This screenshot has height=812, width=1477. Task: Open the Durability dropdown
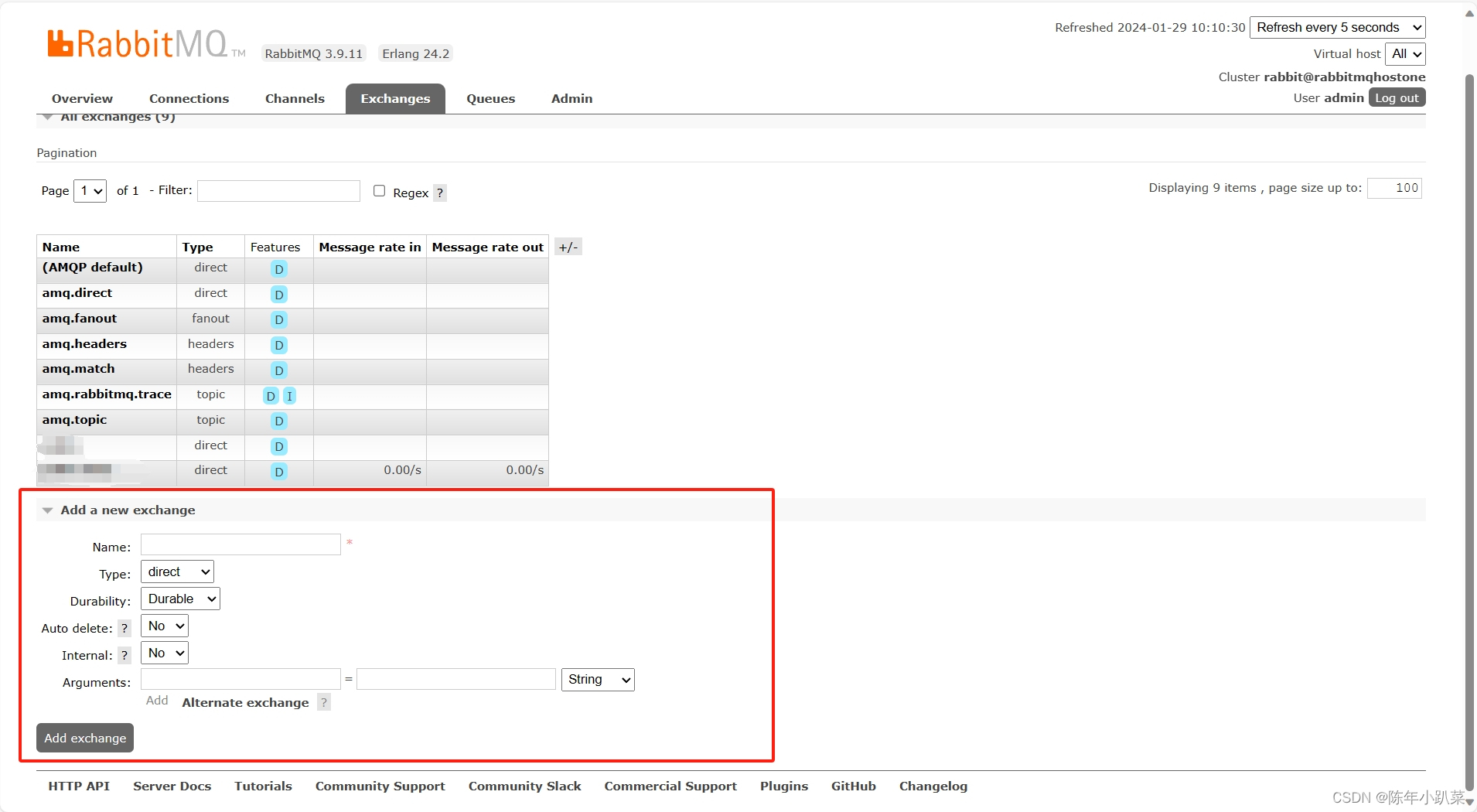(x=180, y=599)
